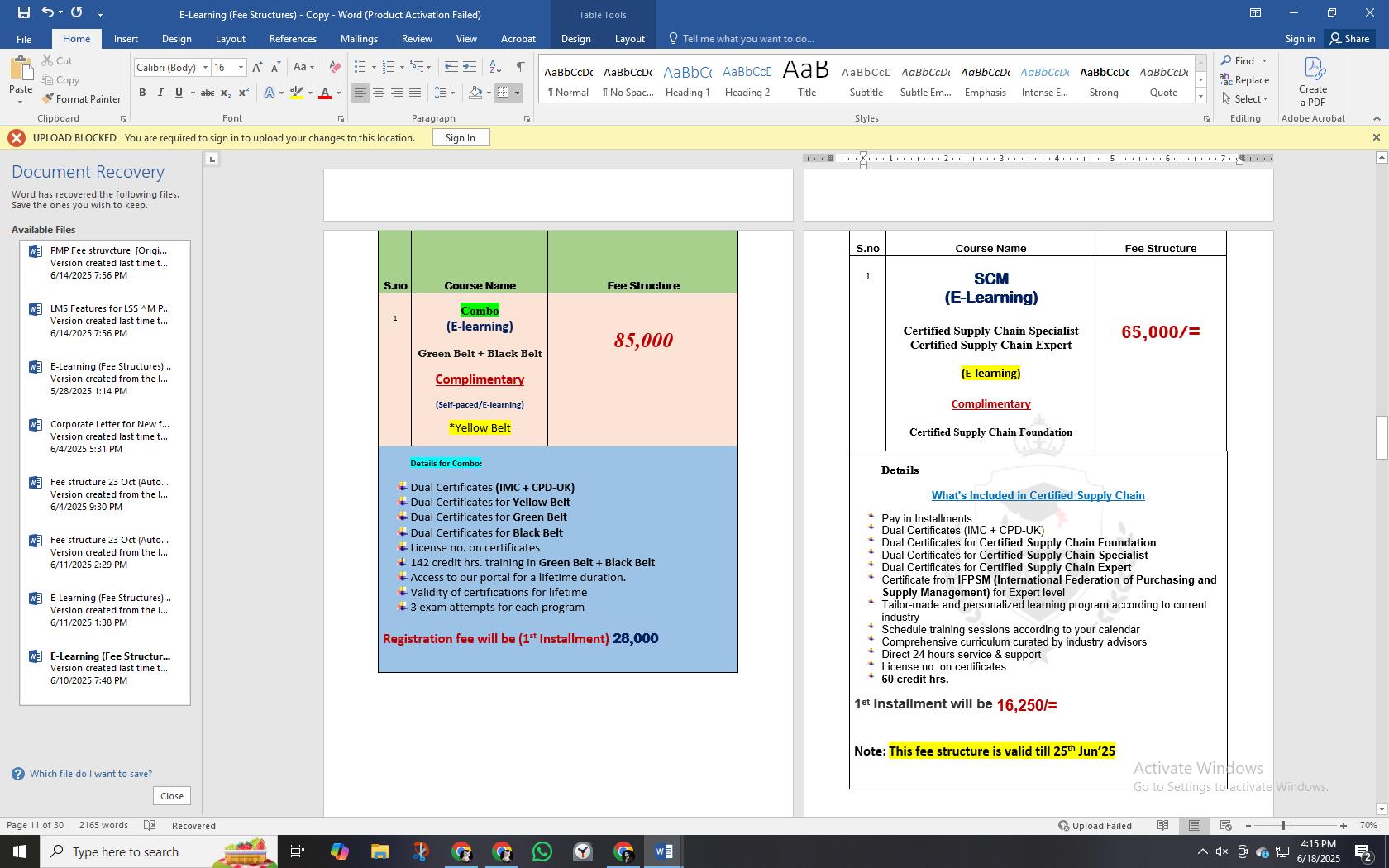Expand the Styles gallery More arrow
Screen dimensions: 1389x868
[x=1200, y=96]
